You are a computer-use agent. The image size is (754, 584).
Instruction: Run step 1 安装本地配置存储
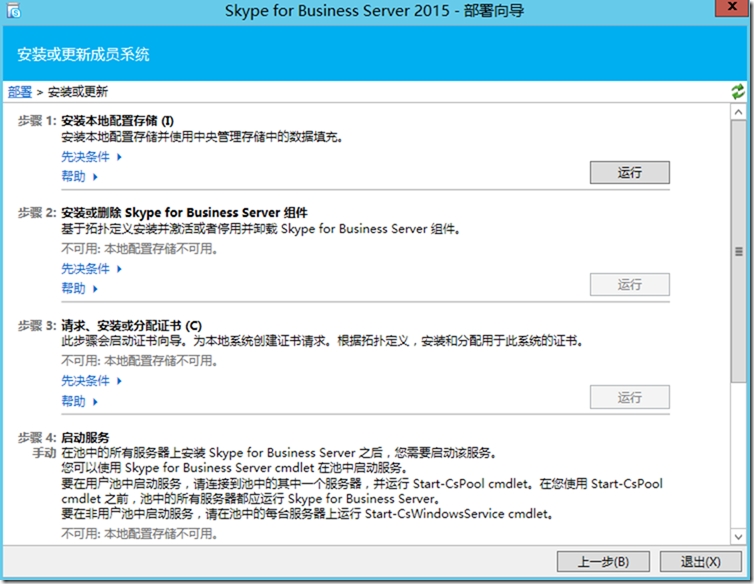point(629,172)
